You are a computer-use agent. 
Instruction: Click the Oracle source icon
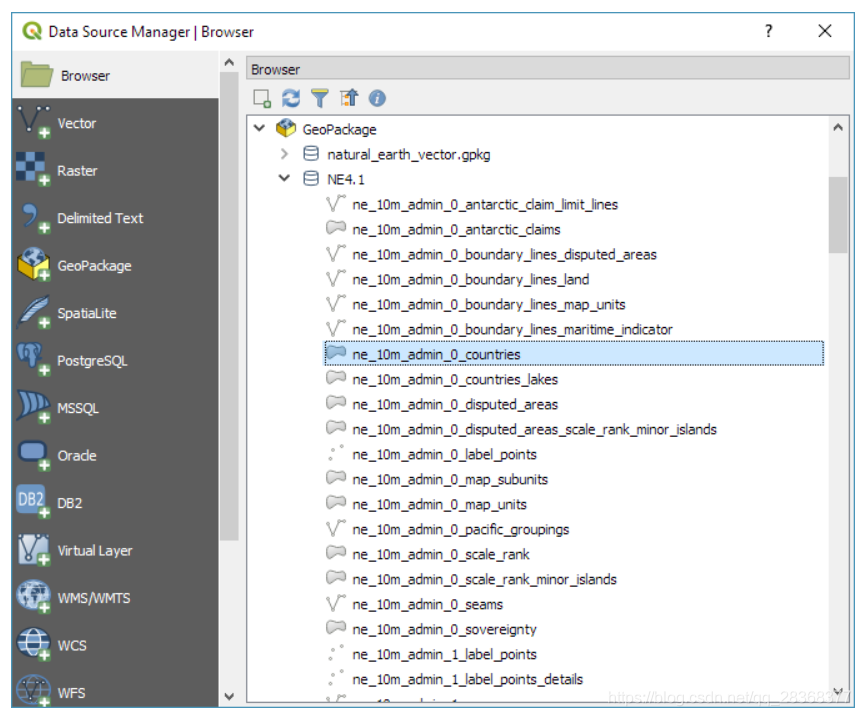[x=32, y=455]
